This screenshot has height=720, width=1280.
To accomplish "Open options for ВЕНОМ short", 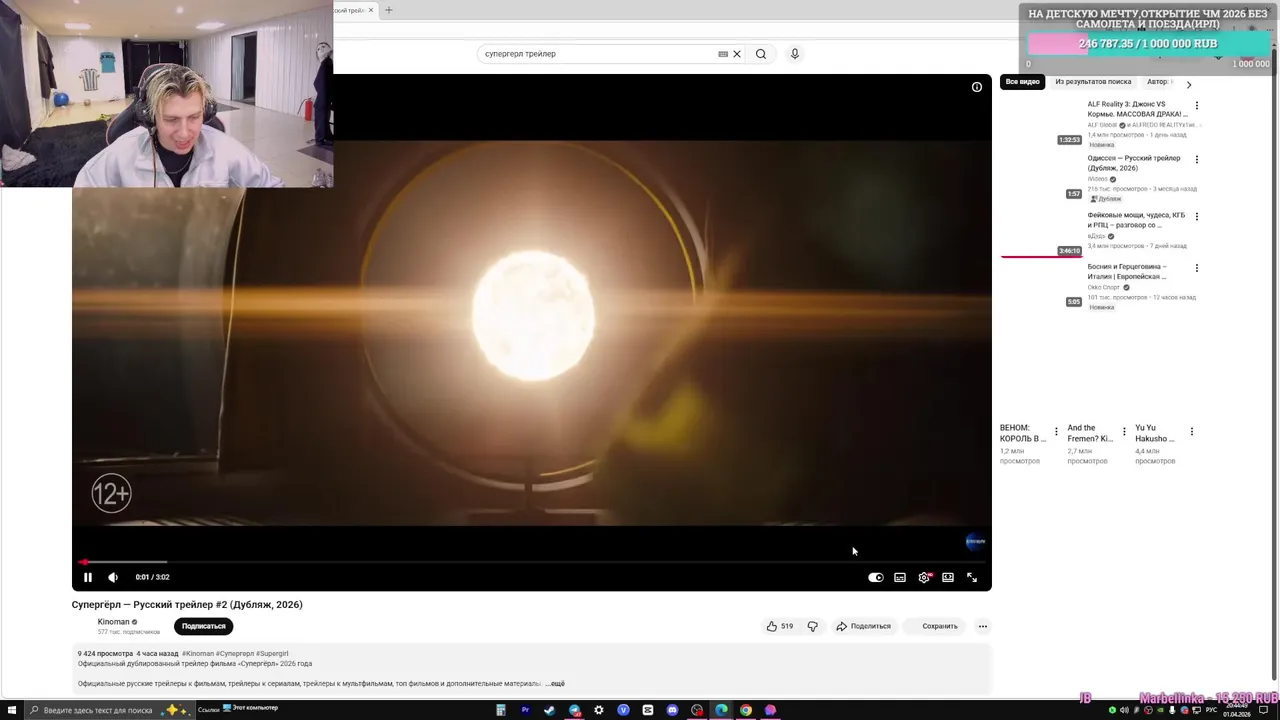I will 1056,432.
